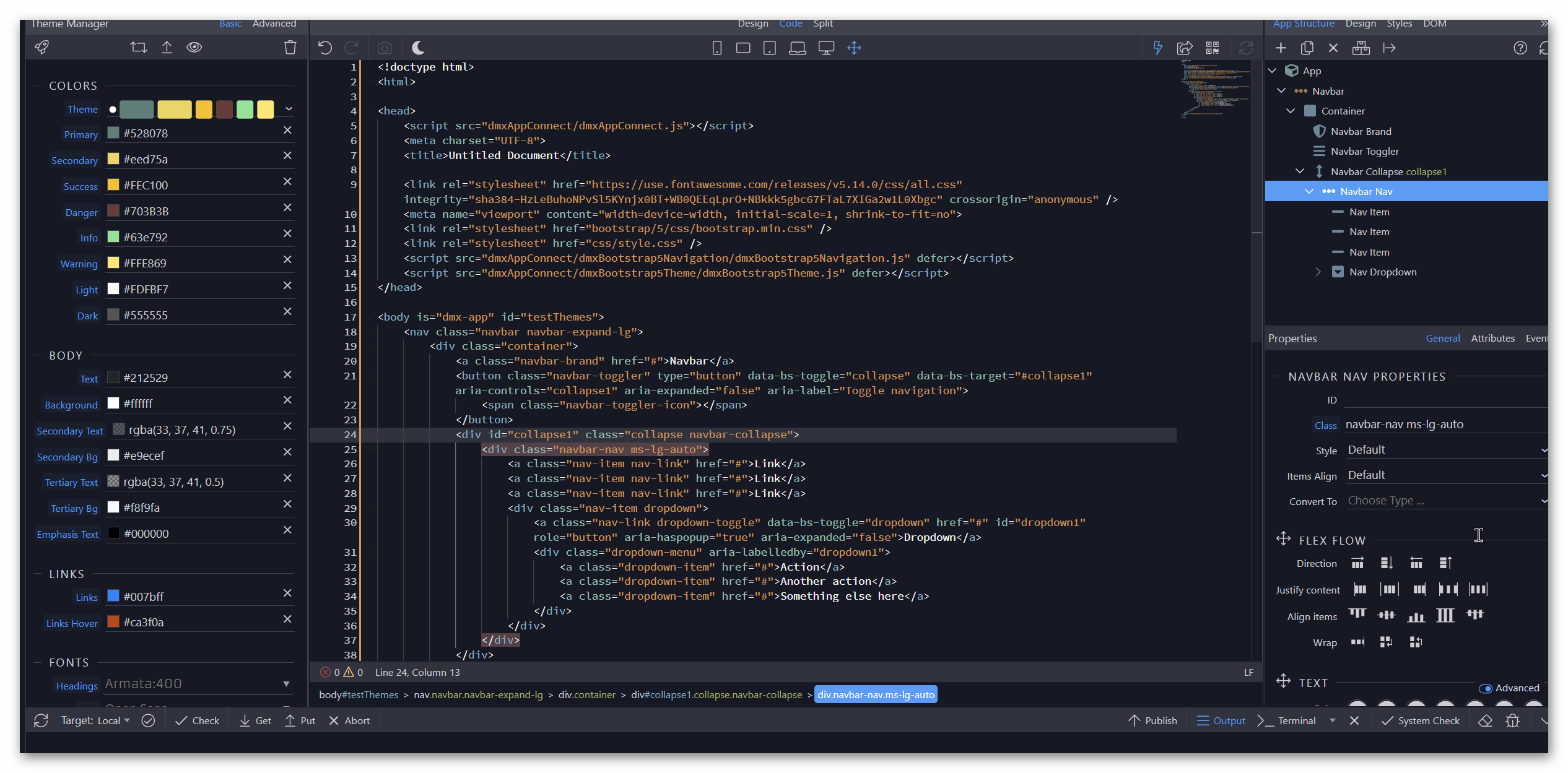Select Navbar Toggler in the tree
1568x773 pixels.
[1365, 151]
